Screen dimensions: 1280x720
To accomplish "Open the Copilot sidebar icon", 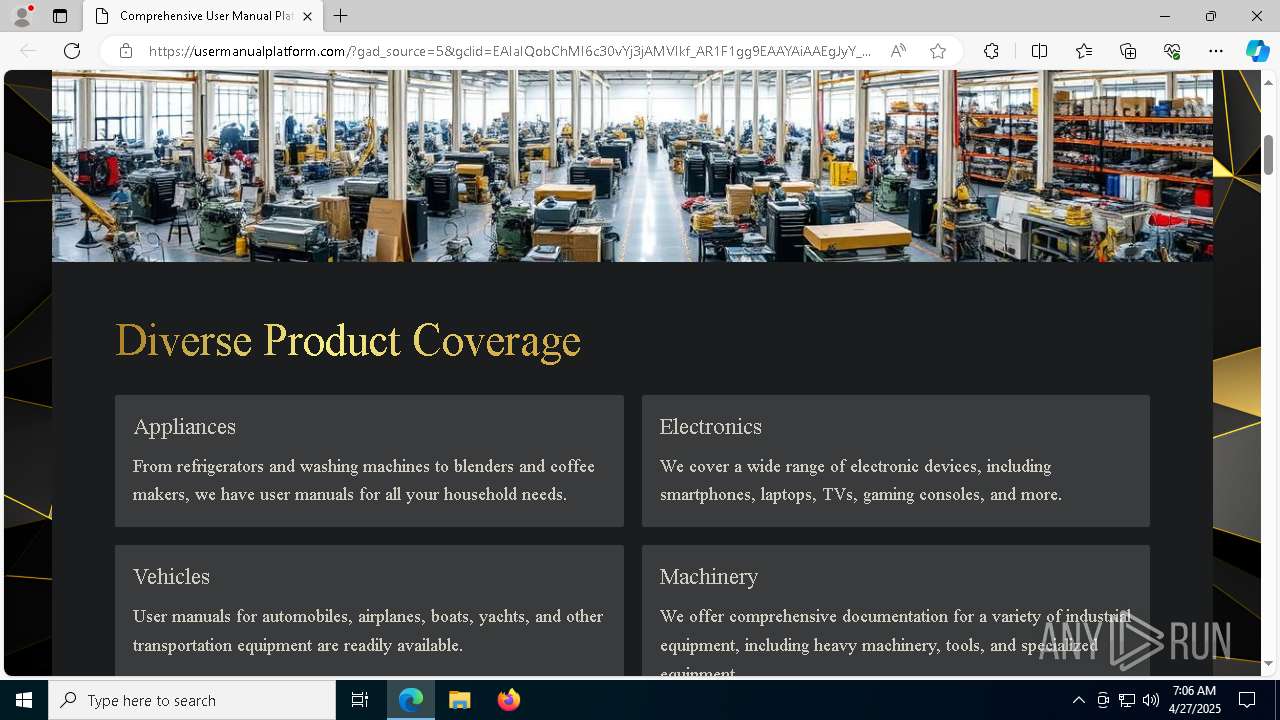I will pyautogui.click(x=1257, y=51).
